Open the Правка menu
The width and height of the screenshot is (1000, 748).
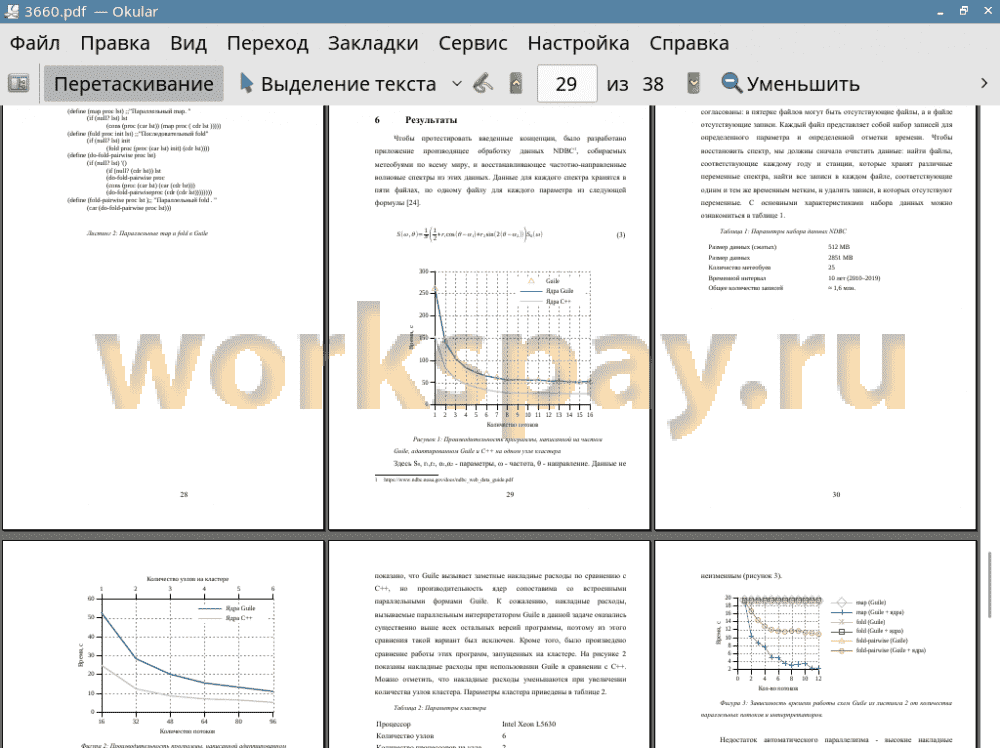click(x=115, y=43)
